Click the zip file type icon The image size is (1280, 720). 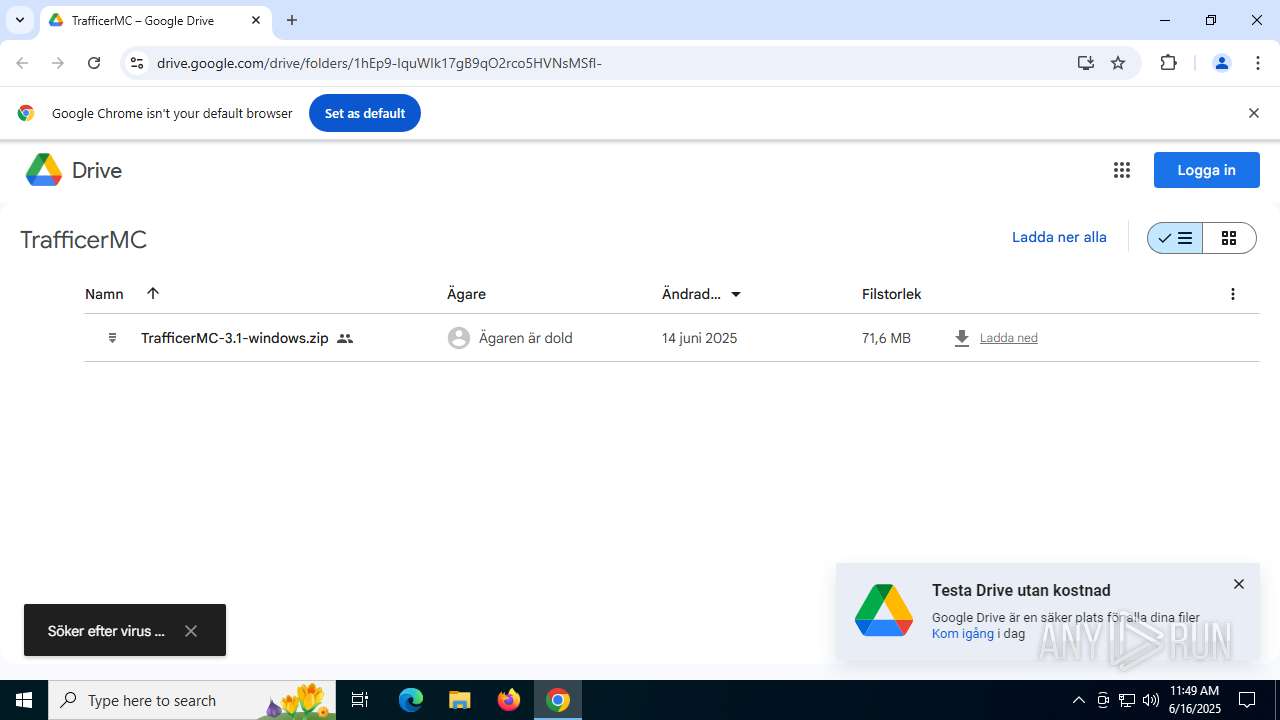click(x=112, y=338)
